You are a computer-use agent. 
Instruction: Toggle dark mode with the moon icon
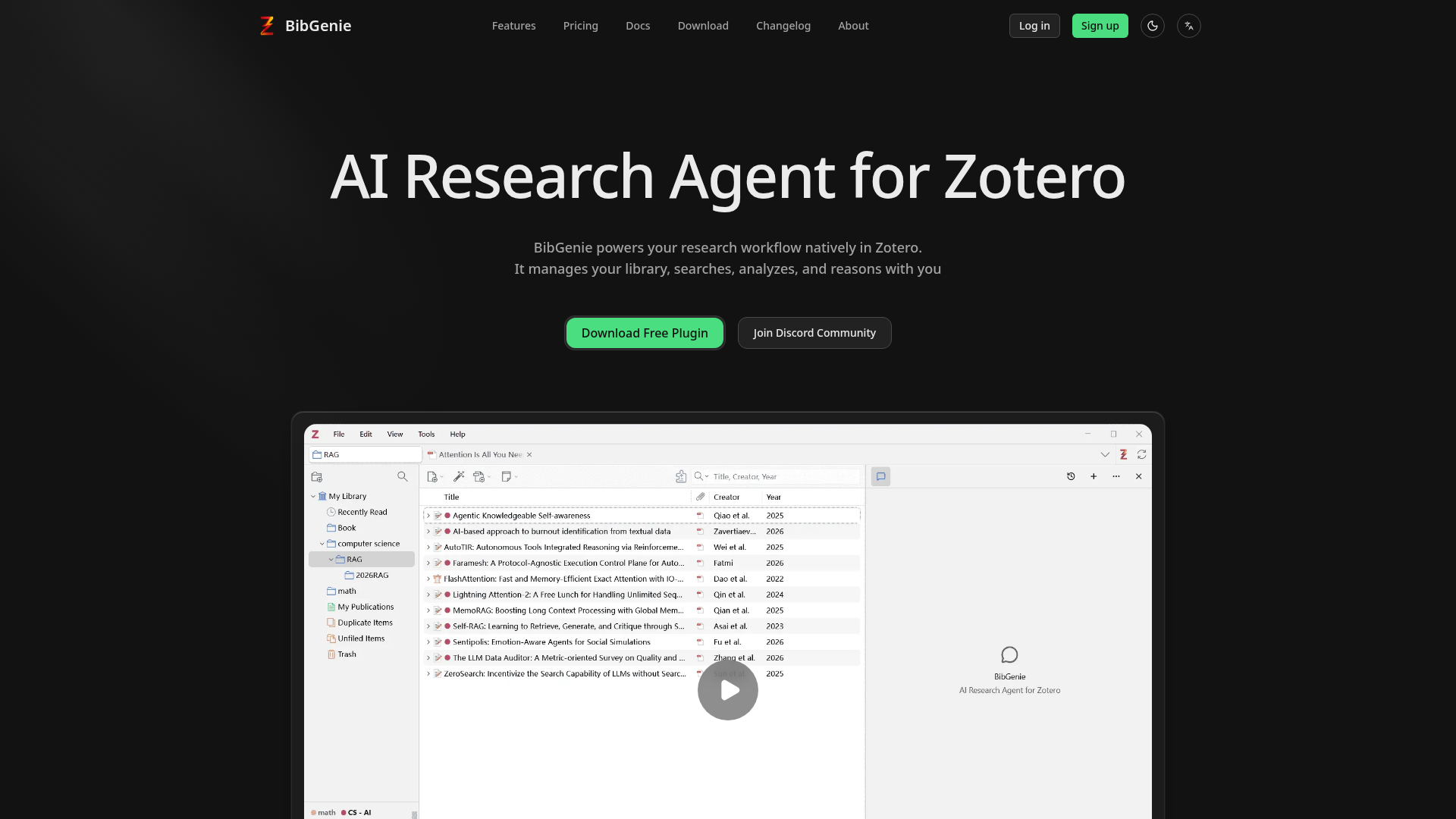(1153, 26)
